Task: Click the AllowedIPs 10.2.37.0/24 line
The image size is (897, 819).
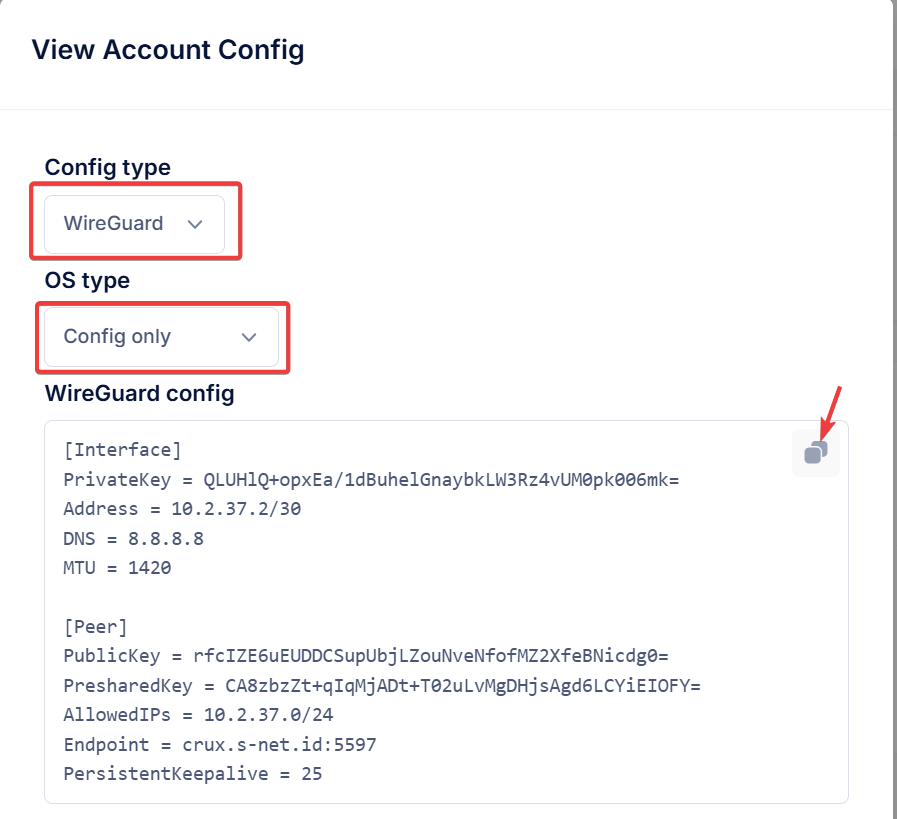Action: (x=199, y=714)
